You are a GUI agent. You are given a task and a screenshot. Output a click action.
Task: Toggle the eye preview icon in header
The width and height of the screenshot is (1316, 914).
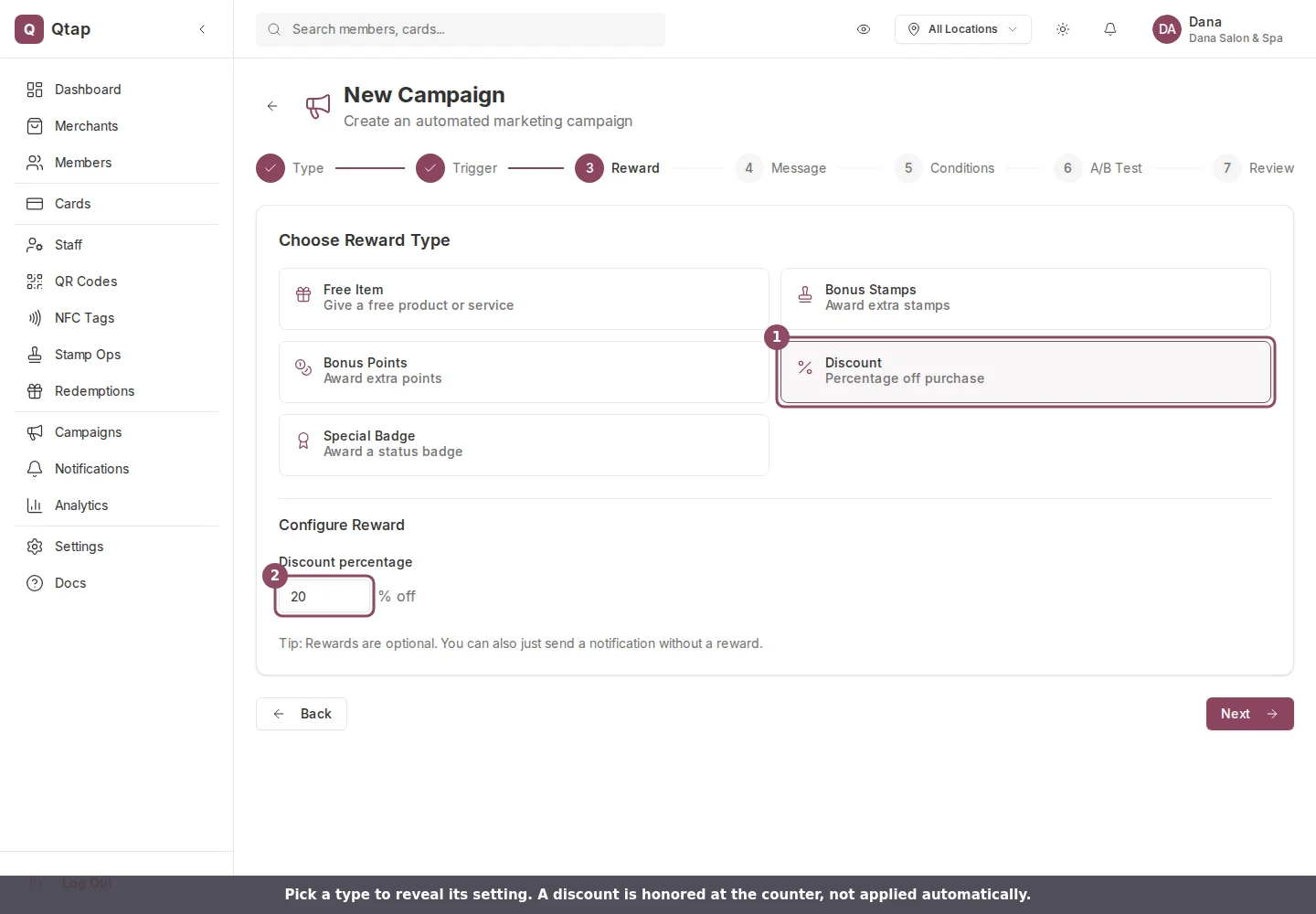[x=864, y=29]
